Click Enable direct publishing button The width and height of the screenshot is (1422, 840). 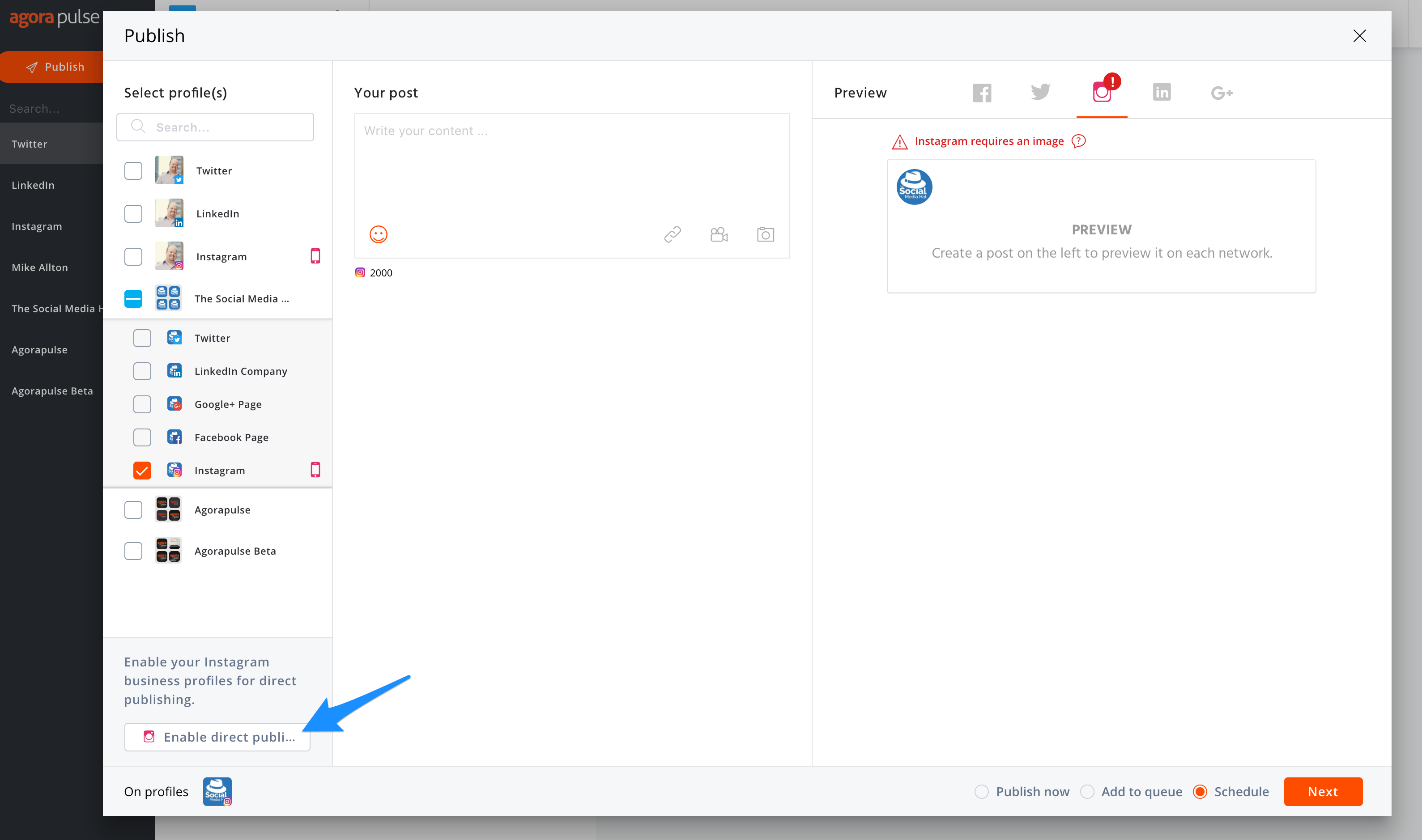point(217,736)
